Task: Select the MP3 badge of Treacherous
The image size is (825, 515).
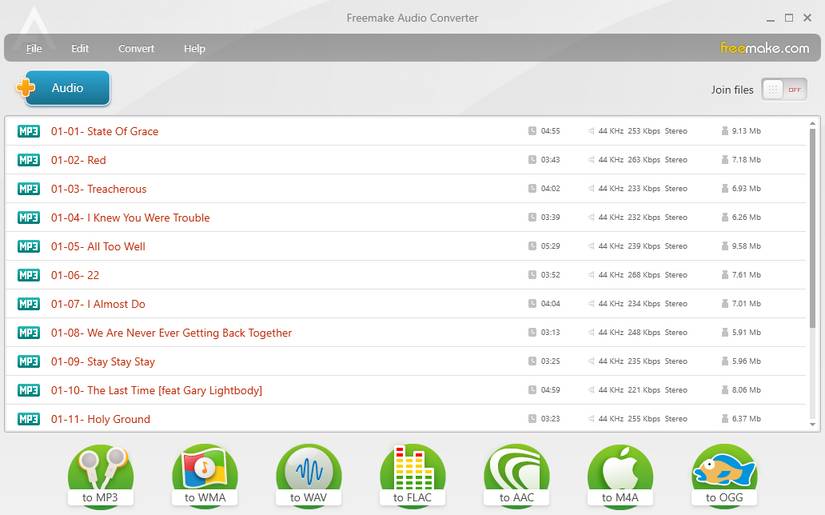Action: tap(28, 189)
